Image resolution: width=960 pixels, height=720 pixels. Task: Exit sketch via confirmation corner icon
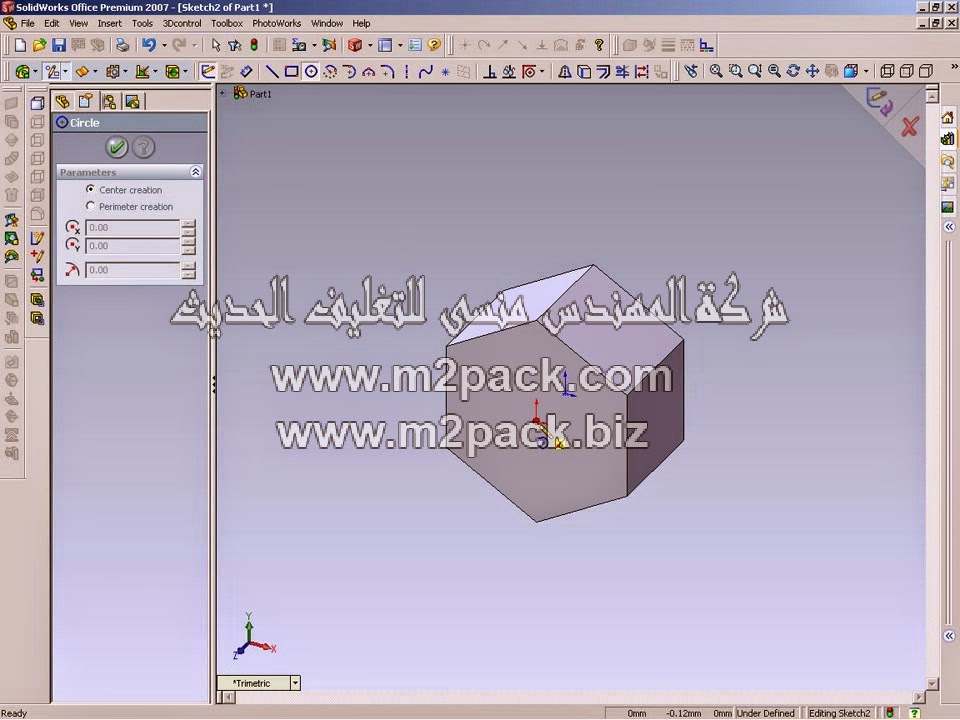[879, 102]
